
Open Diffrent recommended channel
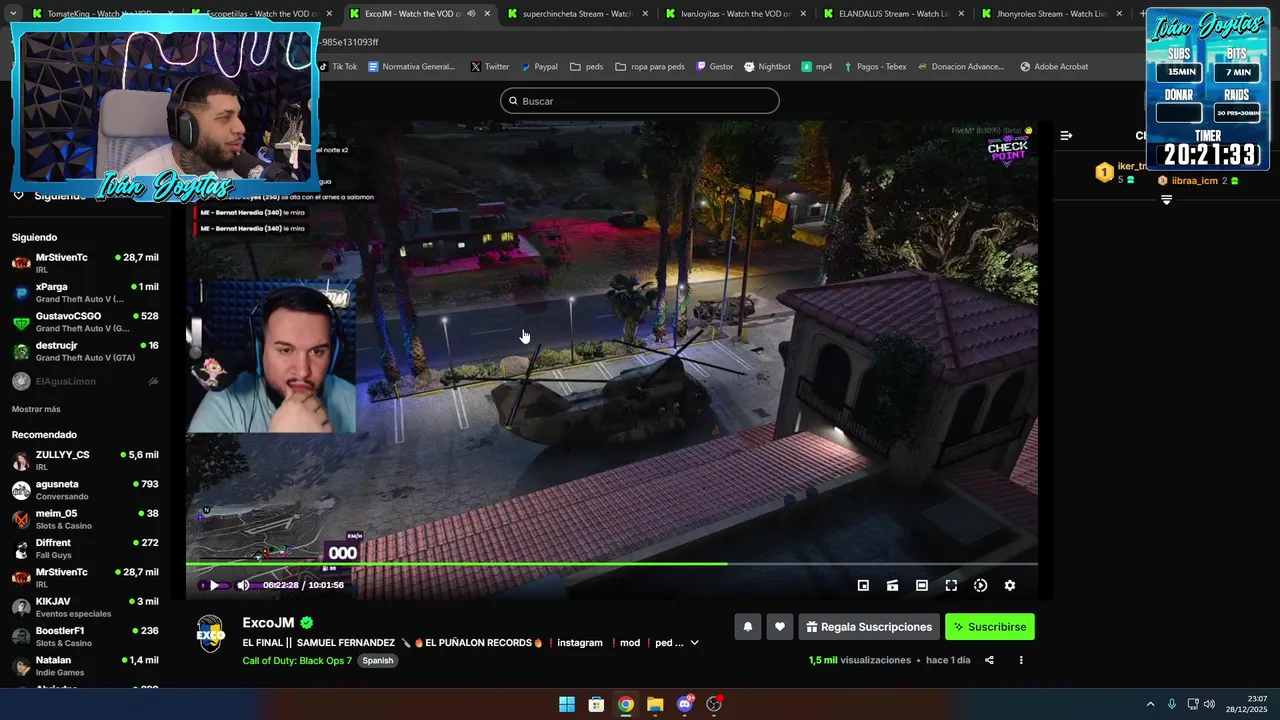85,548
